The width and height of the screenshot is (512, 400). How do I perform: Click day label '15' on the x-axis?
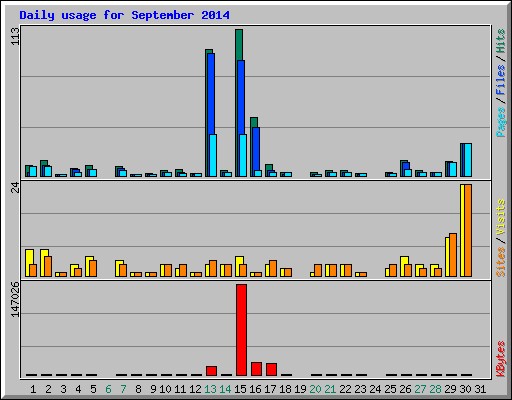click(240, 389)
